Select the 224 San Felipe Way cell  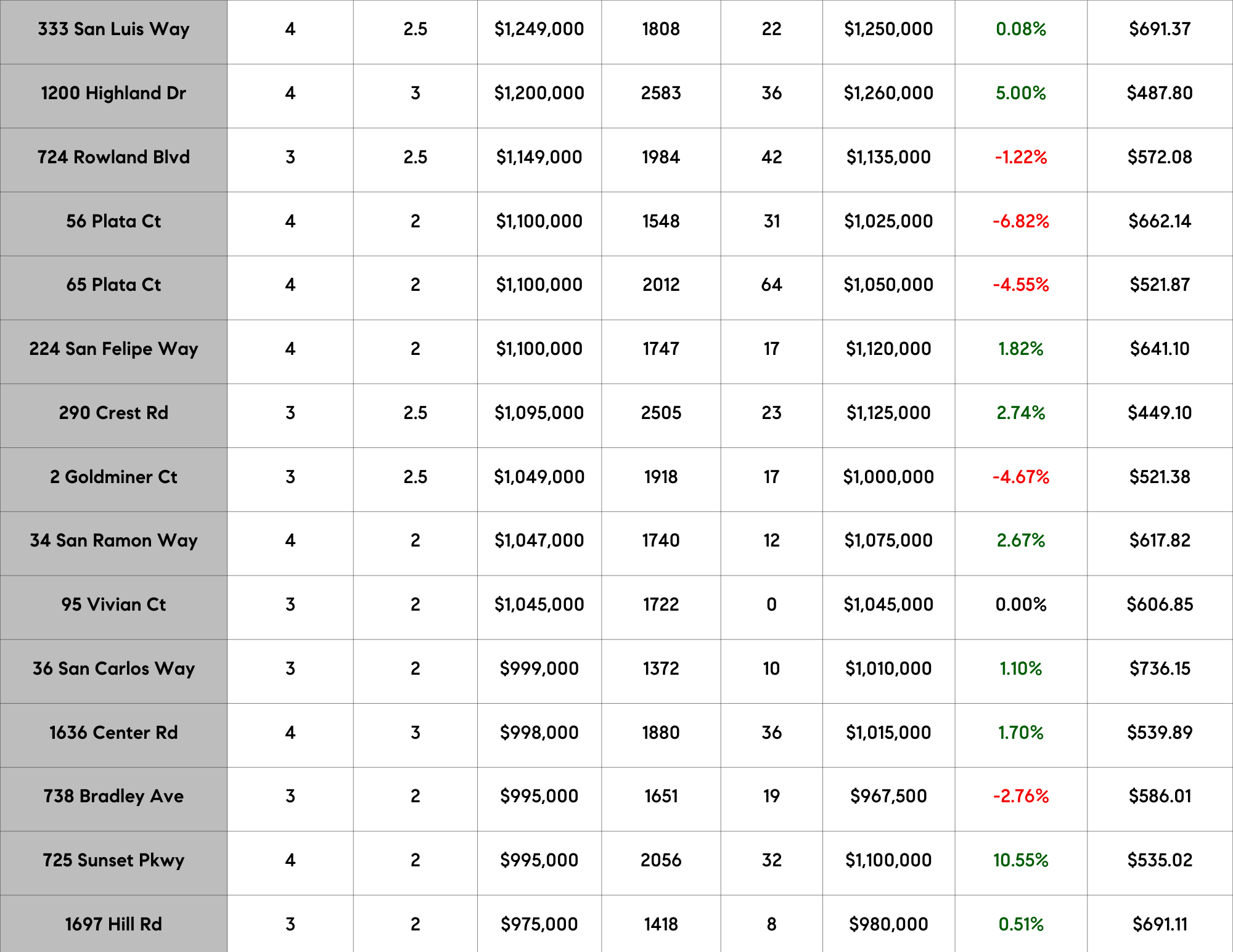(x=113, y=349)
